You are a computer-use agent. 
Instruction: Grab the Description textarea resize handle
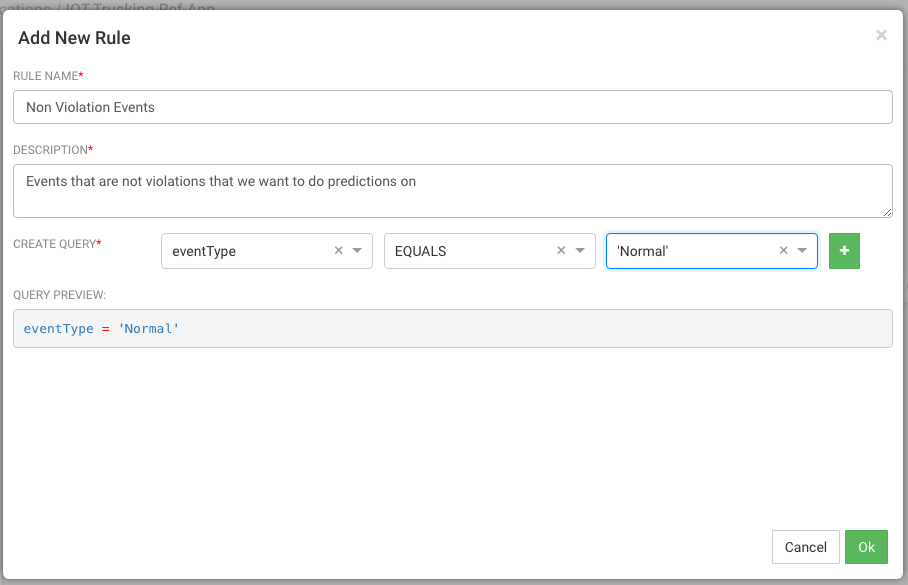887,212
